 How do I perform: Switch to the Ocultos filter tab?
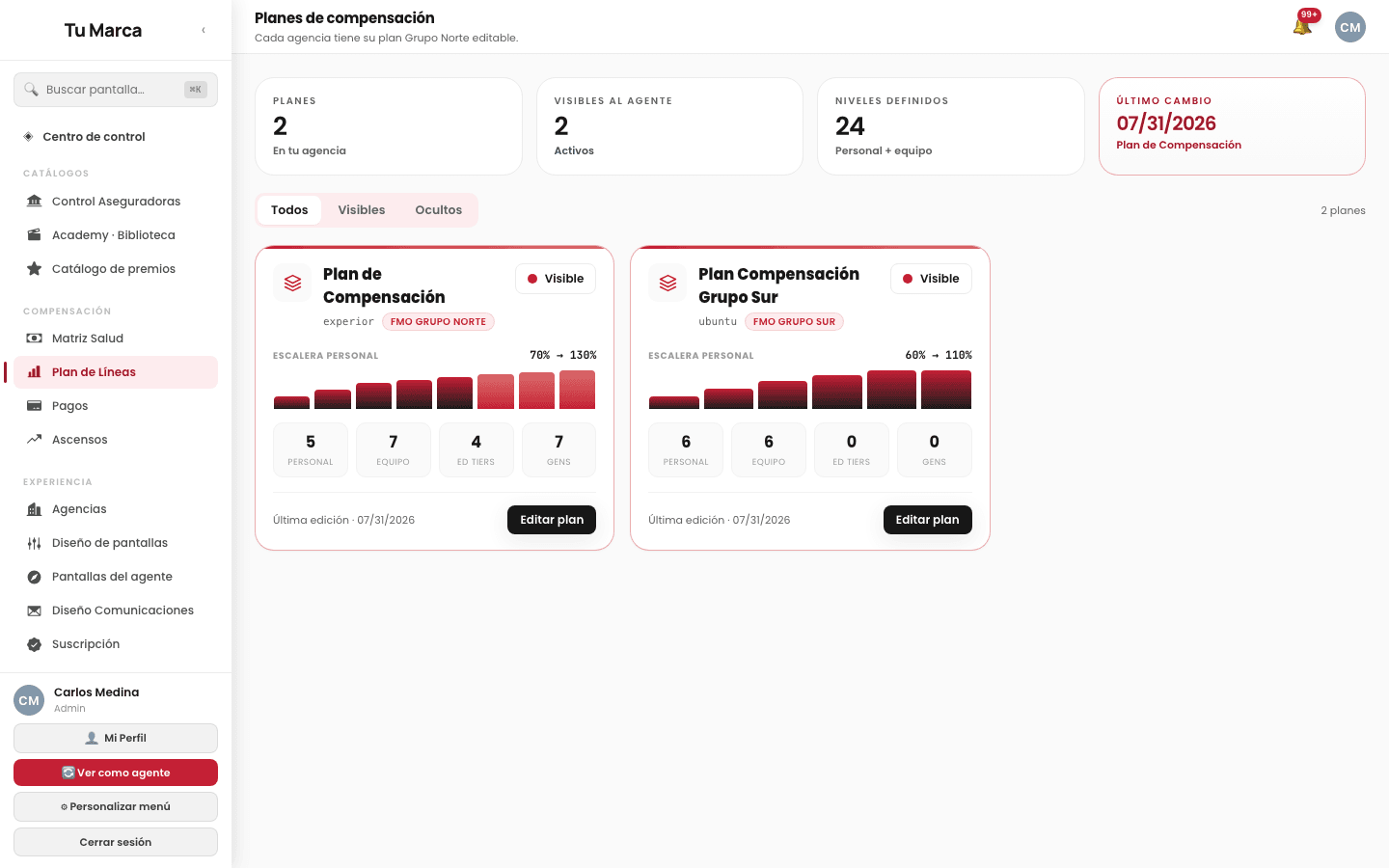point(439,210)
